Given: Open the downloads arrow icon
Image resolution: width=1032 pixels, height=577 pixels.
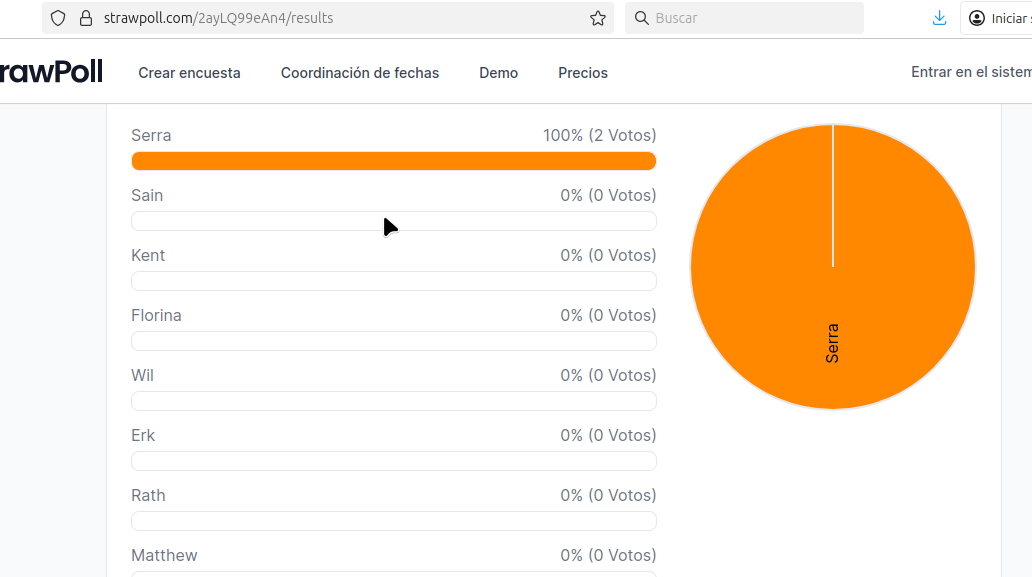Looking at the screenshot, I should tap(939, 18).
